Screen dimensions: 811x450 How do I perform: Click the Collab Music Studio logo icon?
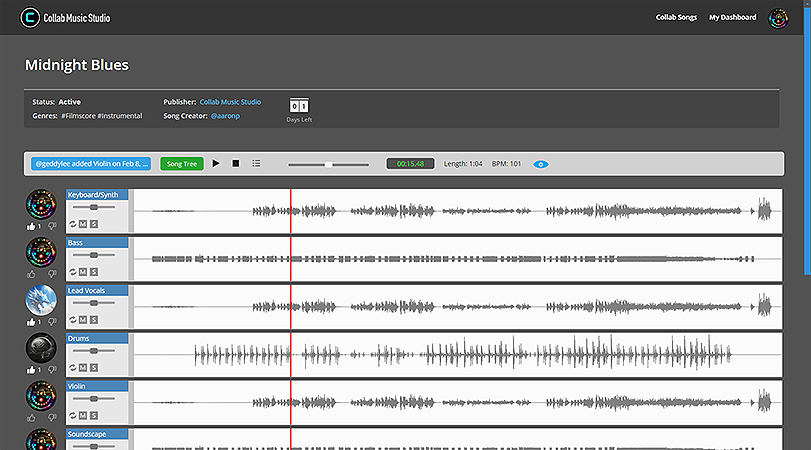click(29, 18)
